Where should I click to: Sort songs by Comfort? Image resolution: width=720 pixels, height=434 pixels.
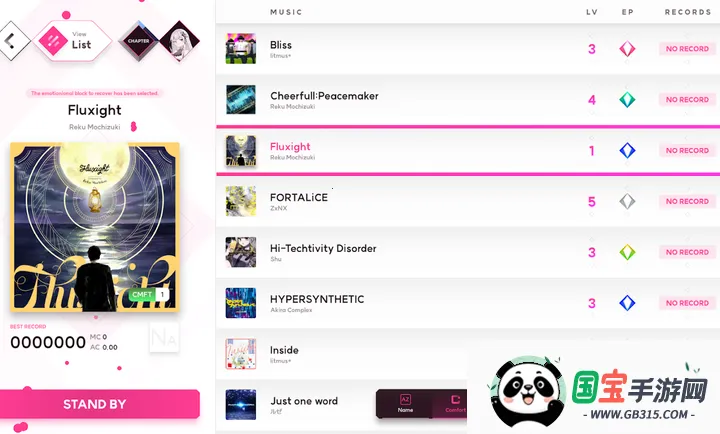(450, 404)
